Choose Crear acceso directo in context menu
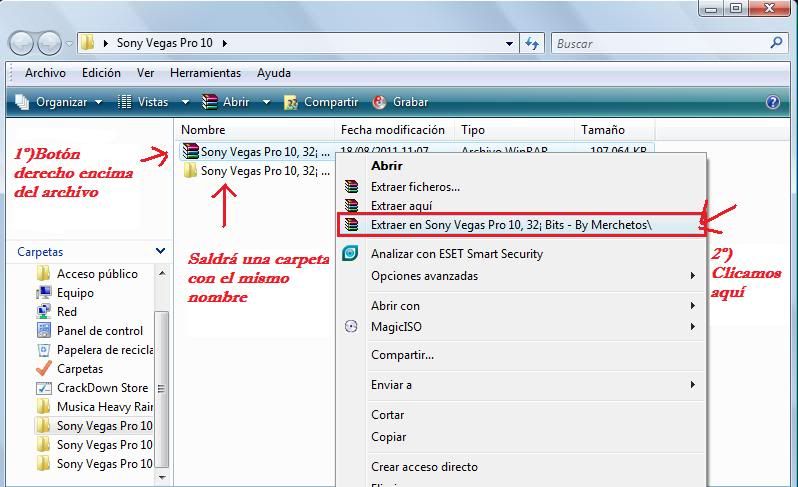Screen dimensions: 798x487 (424, 467)
